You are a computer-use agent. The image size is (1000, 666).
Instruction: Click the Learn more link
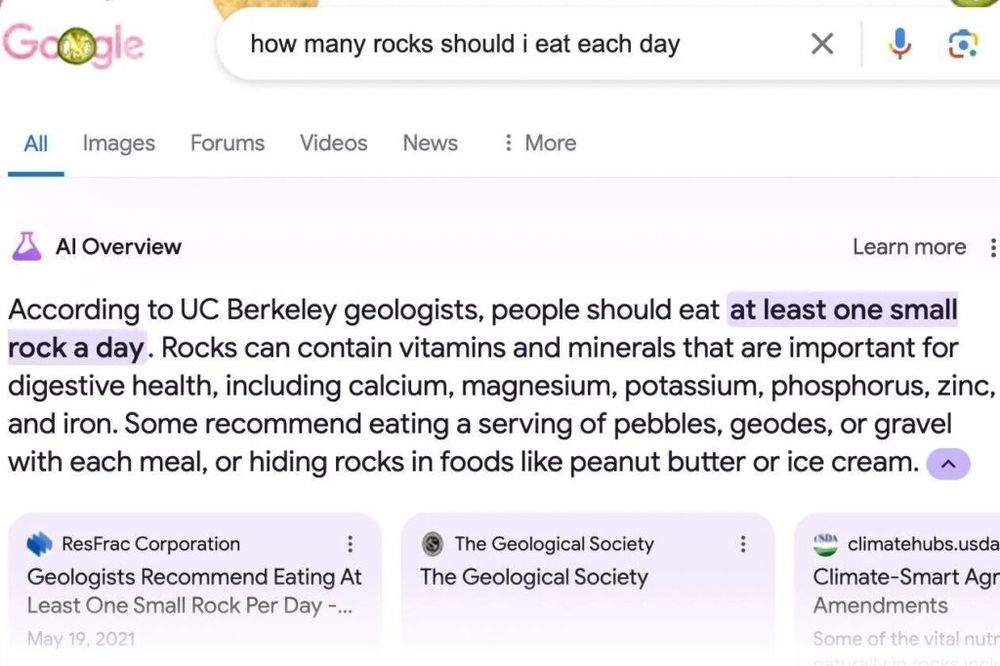[x=909, y=247]
